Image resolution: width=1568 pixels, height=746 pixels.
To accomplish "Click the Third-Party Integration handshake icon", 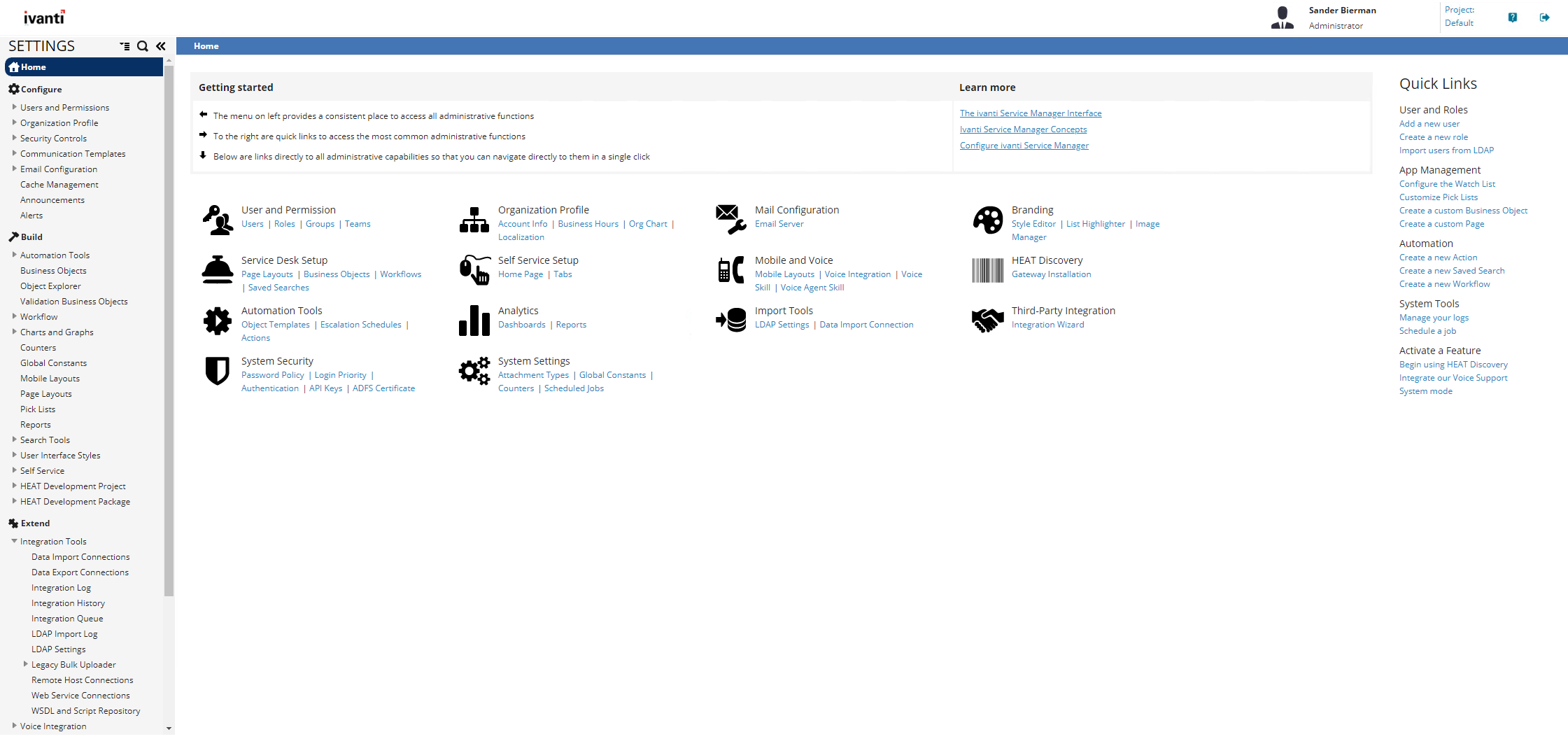I will pos(988,321).
